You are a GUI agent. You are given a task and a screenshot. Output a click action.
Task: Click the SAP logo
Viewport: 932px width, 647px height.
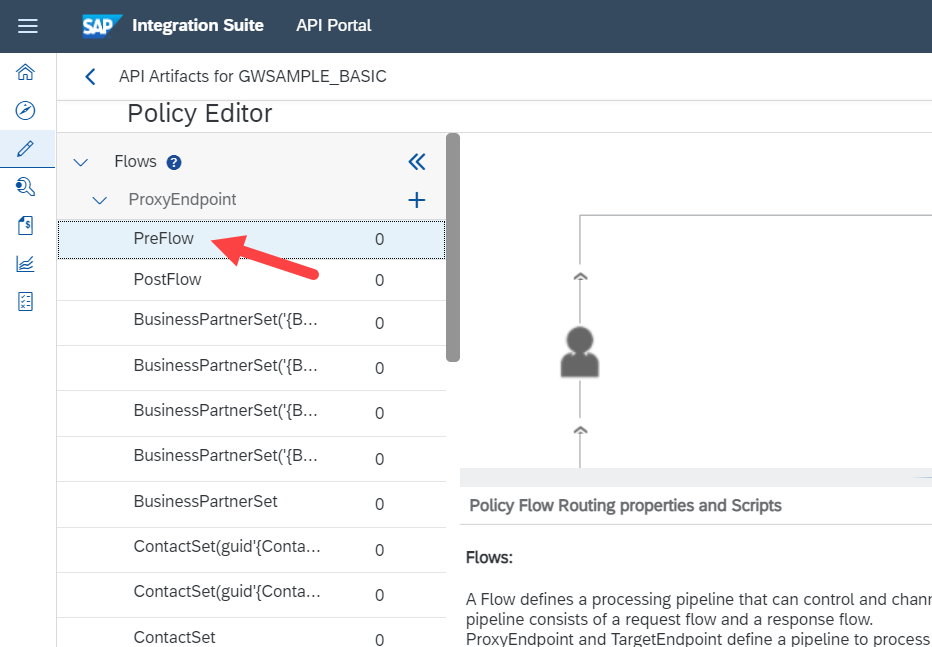click(102, 26)
